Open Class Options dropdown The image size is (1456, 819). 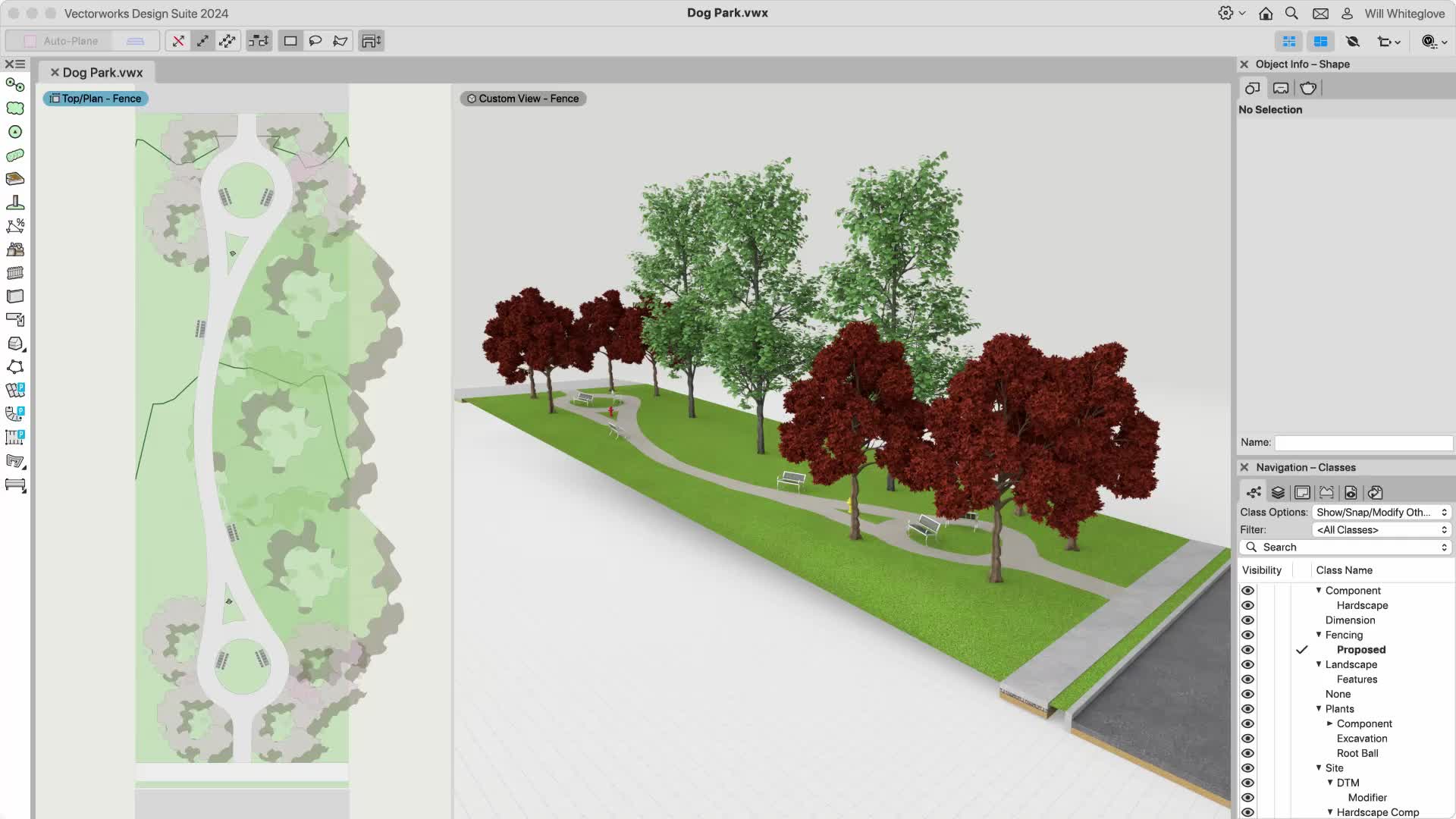click(x=1380, y=513)
